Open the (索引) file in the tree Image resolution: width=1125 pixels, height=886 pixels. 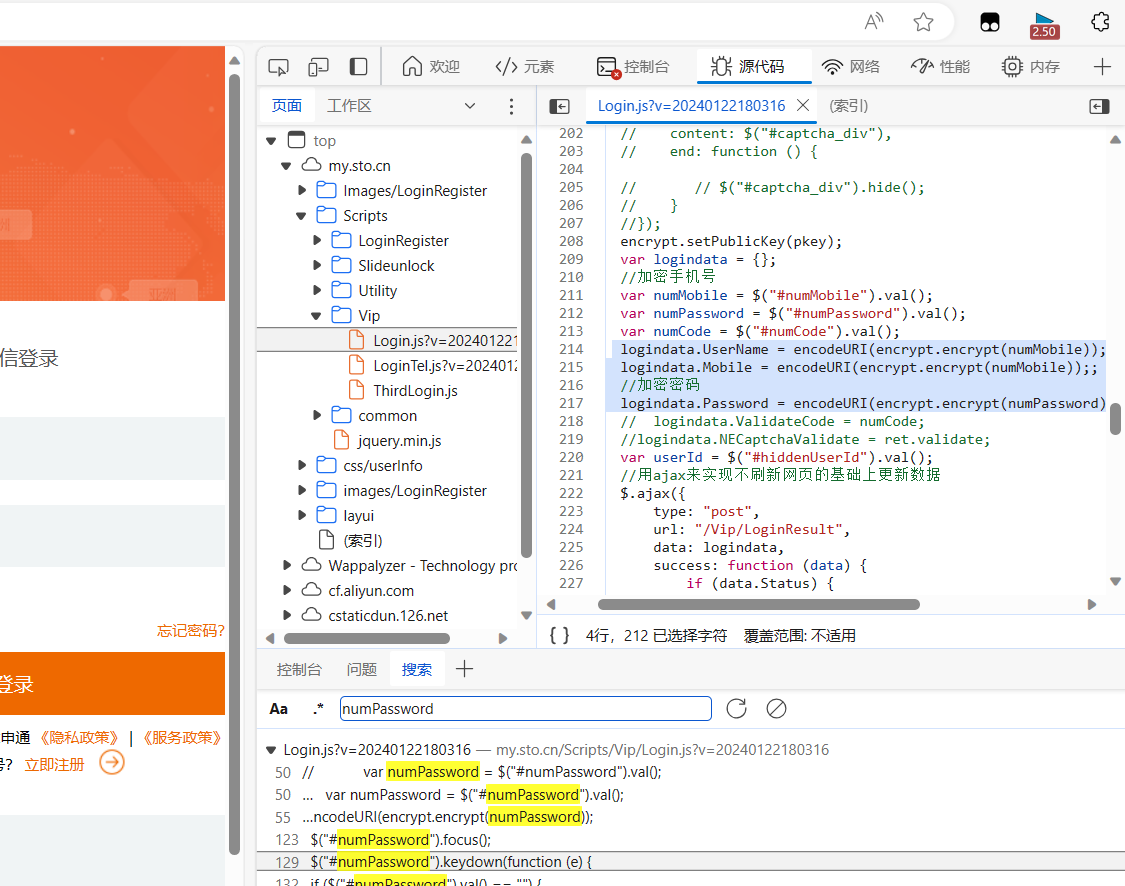[x=350, y=540]
